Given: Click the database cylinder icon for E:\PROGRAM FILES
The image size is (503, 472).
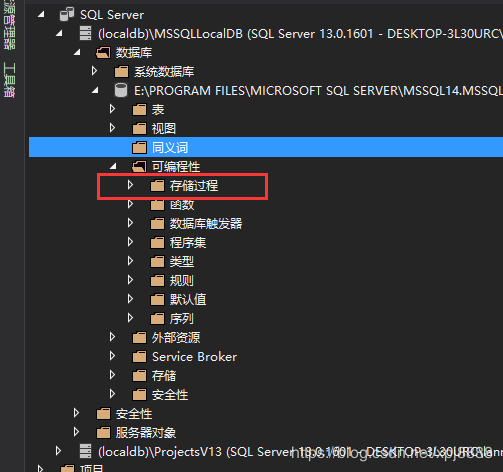Looking at the screenshot, I should point(121,90).
